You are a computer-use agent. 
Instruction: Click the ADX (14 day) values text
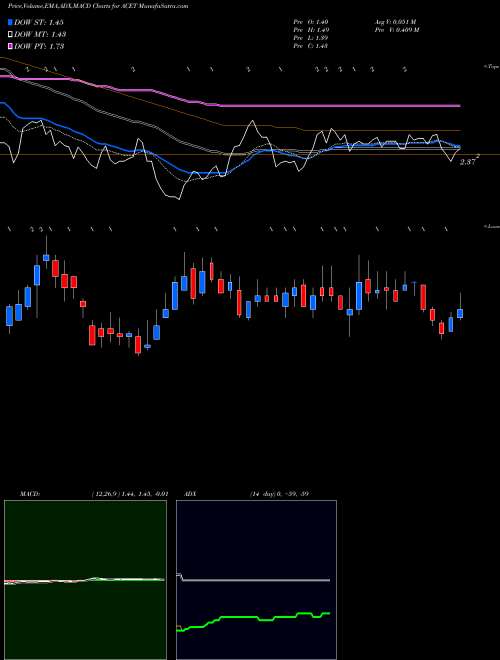pyautogui.click(x=279, y=493)
